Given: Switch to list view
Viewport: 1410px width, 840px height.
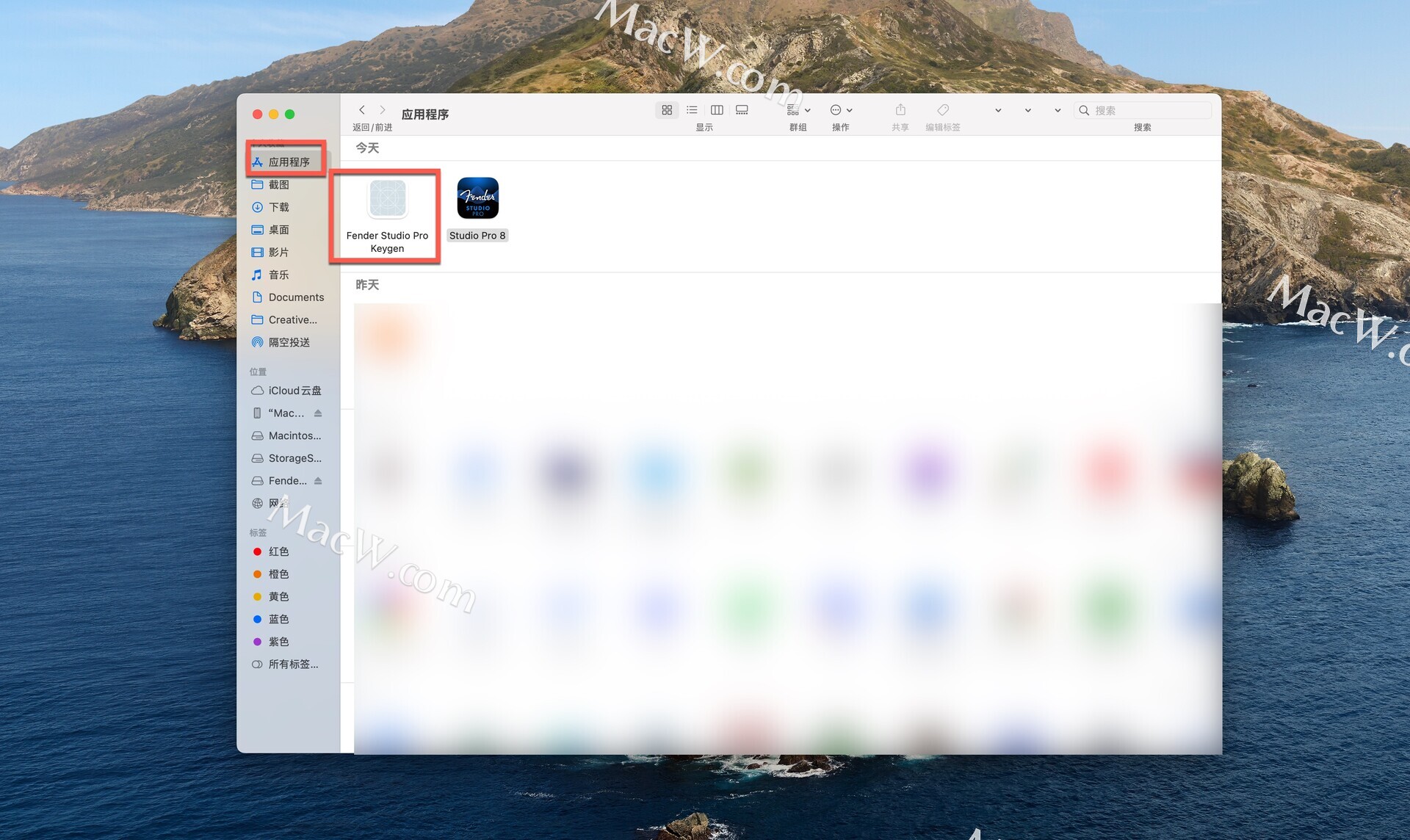Looking at the screenshot, I should [x=692, y=110].
